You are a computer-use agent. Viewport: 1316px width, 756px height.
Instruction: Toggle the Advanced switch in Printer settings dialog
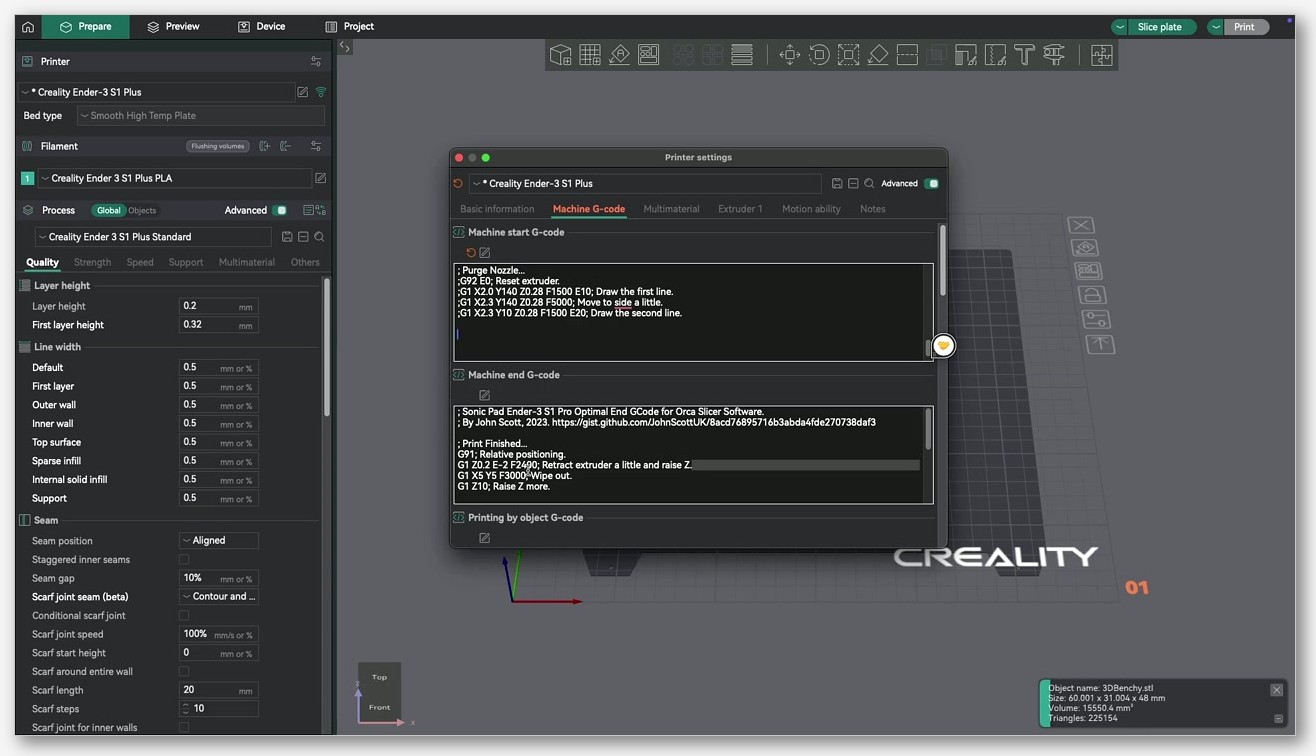pyautogui.click(x=932, y=184)
